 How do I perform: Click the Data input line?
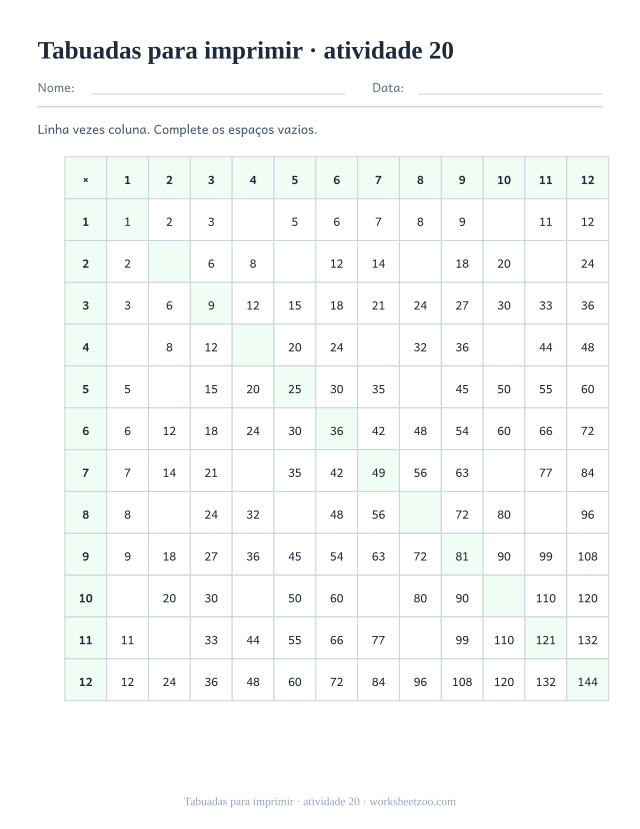click(x=510, y=88)
